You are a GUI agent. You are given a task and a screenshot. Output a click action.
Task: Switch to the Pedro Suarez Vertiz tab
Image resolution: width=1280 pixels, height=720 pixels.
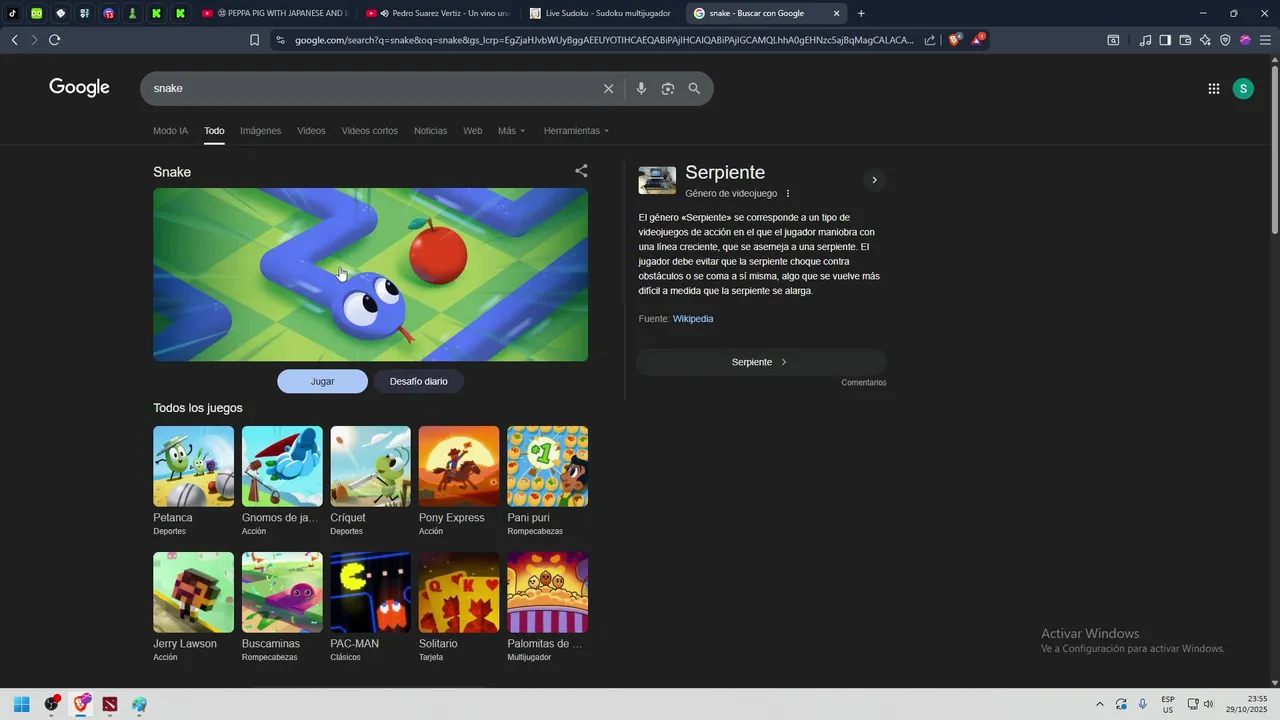[x=437, y=13]
